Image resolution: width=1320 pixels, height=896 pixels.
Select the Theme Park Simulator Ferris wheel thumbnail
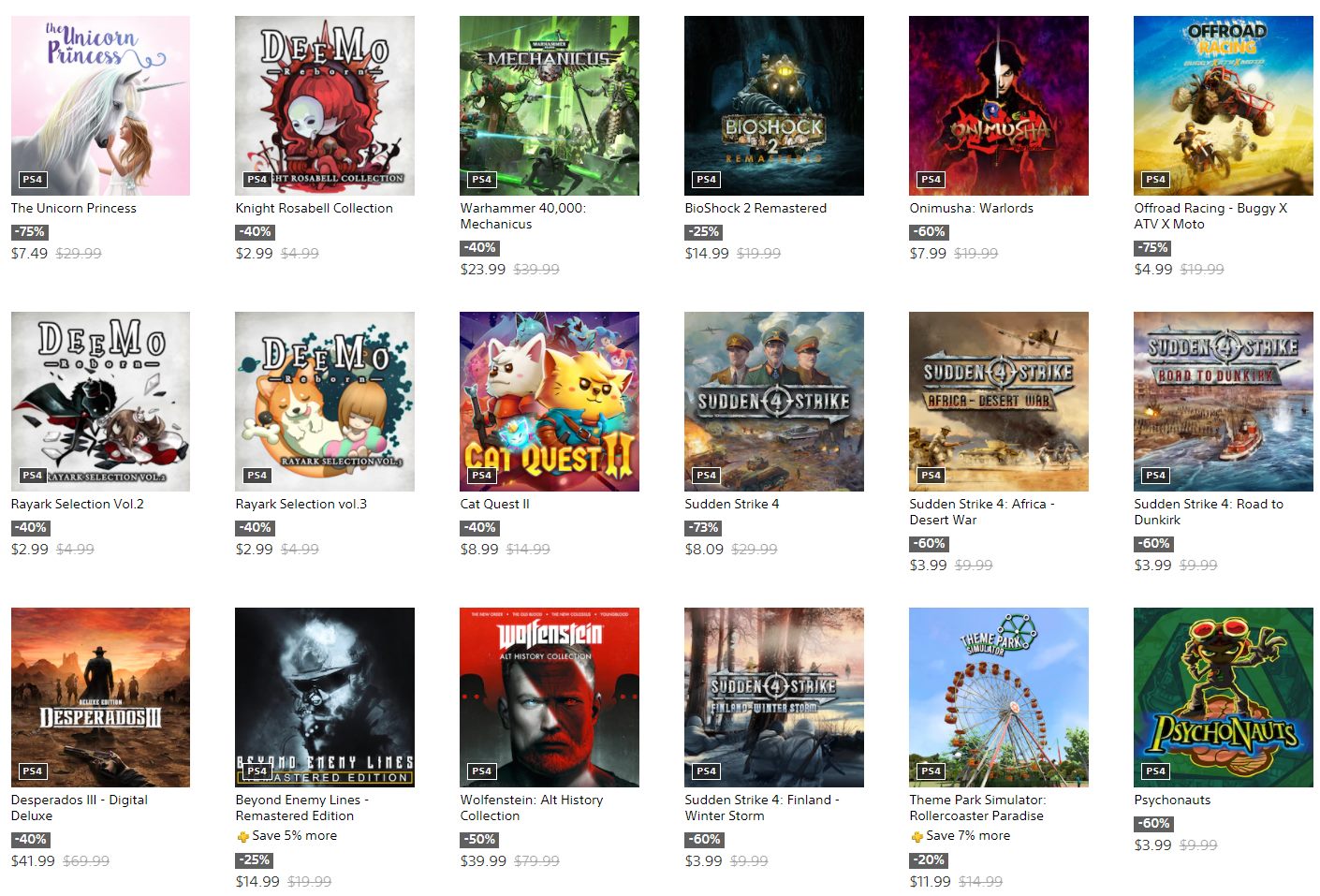pyautogui.click(x=999, y=698)
